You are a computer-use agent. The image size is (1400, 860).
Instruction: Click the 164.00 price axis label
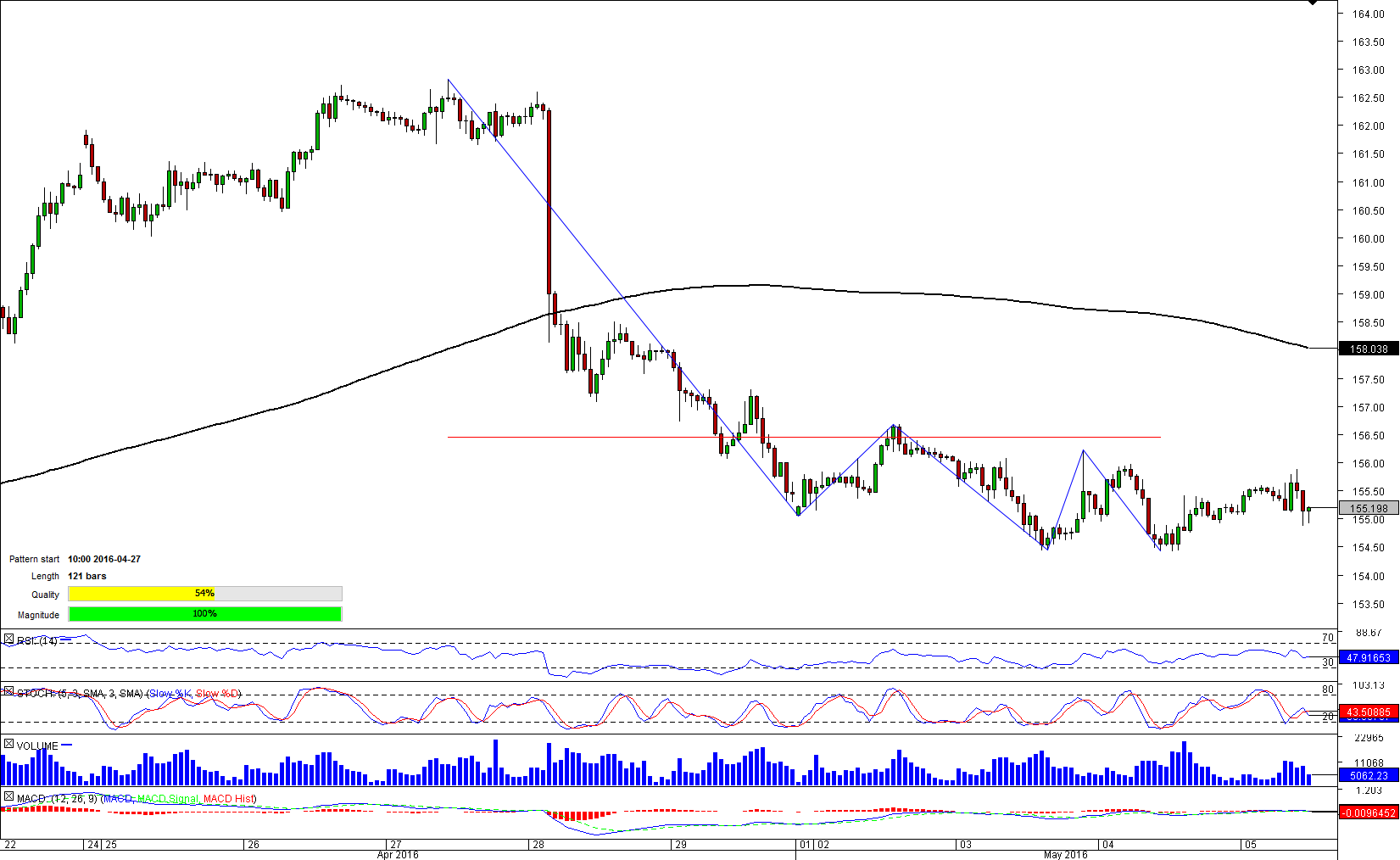point(1369,14)
